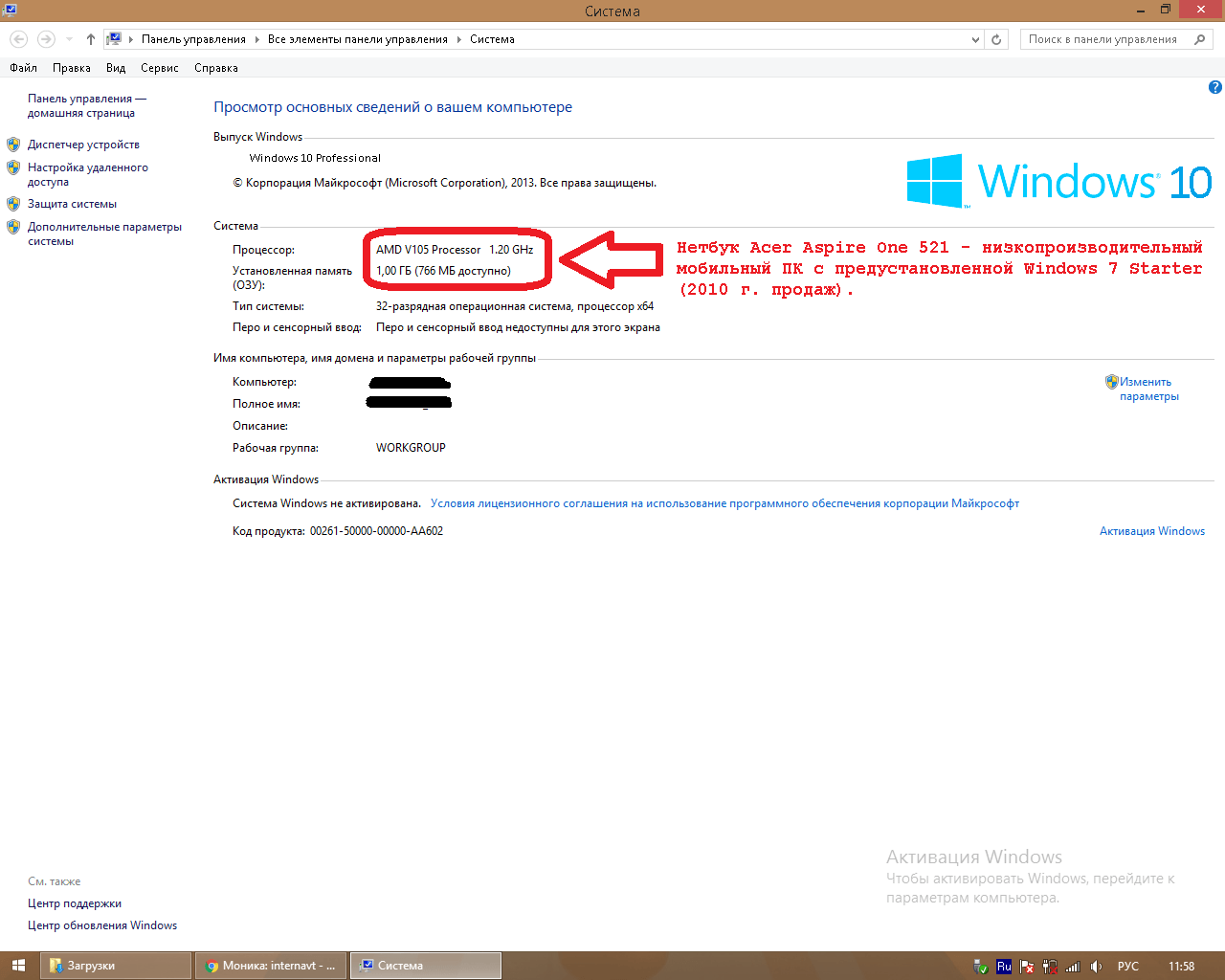Open the blue Help question mark icon
The height and width of the screenshot is (980, 1225).
(1215, 87)
